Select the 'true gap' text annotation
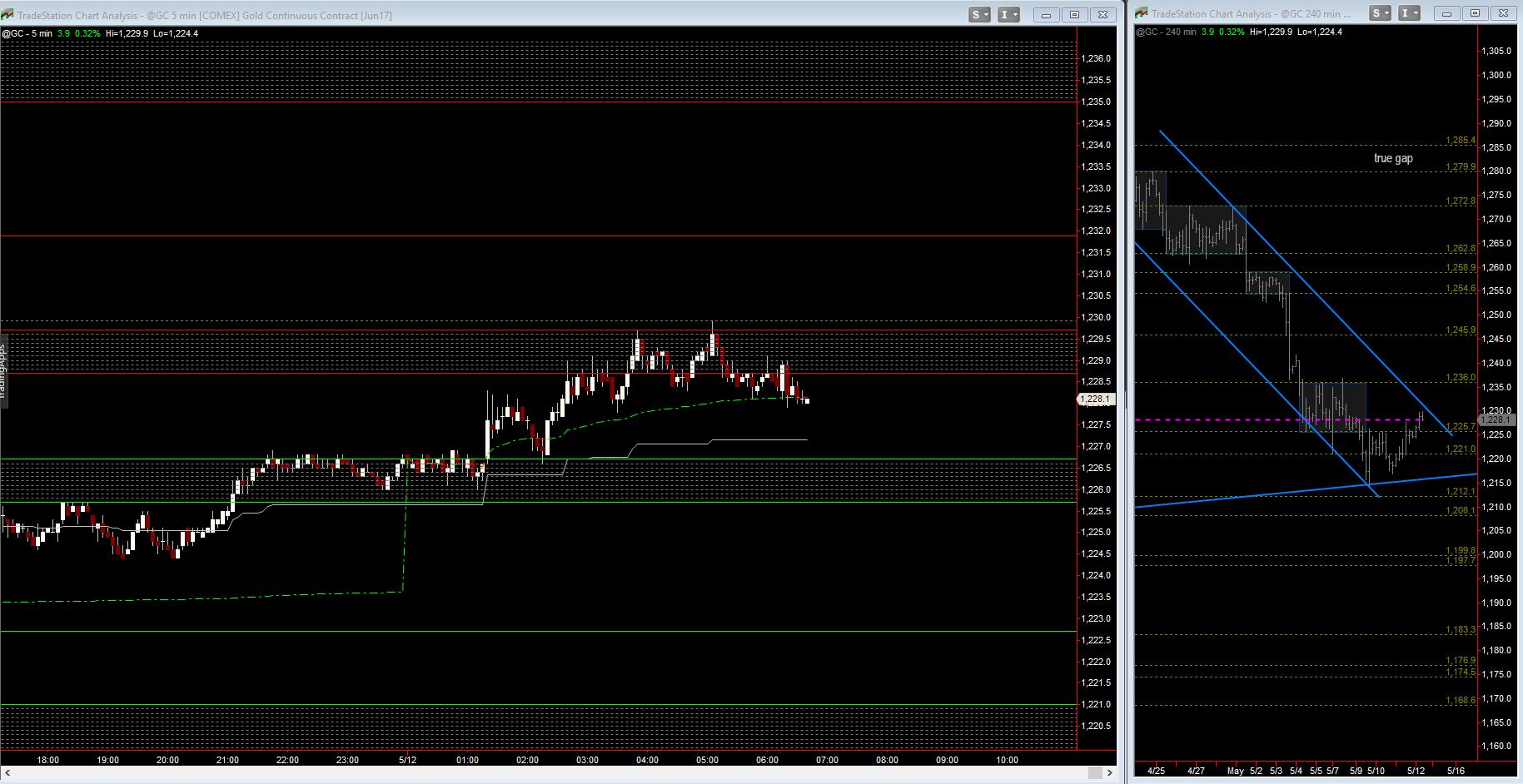Screen dimensions: 1523x784 1393,158
